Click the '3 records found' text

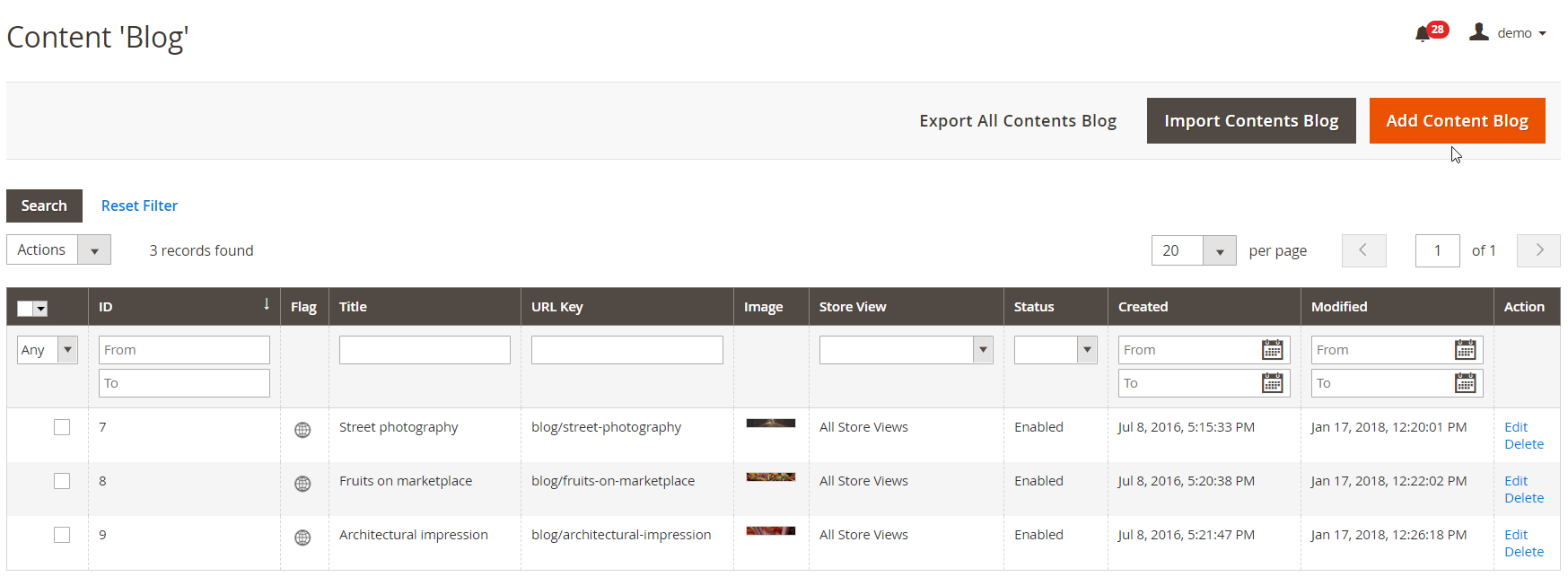pyautogui.click(x=201, y=250)
